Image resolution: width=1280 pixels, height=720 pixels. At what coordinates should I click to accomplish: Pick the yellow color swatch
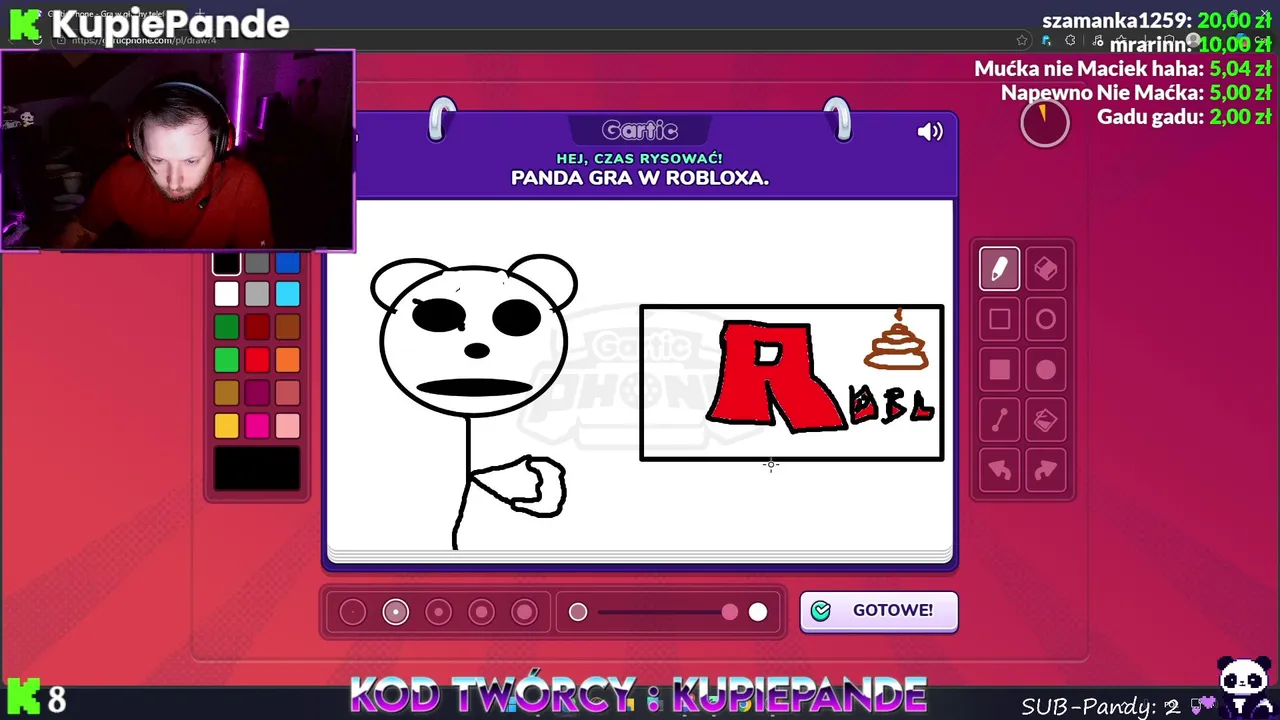coord(226,426)
